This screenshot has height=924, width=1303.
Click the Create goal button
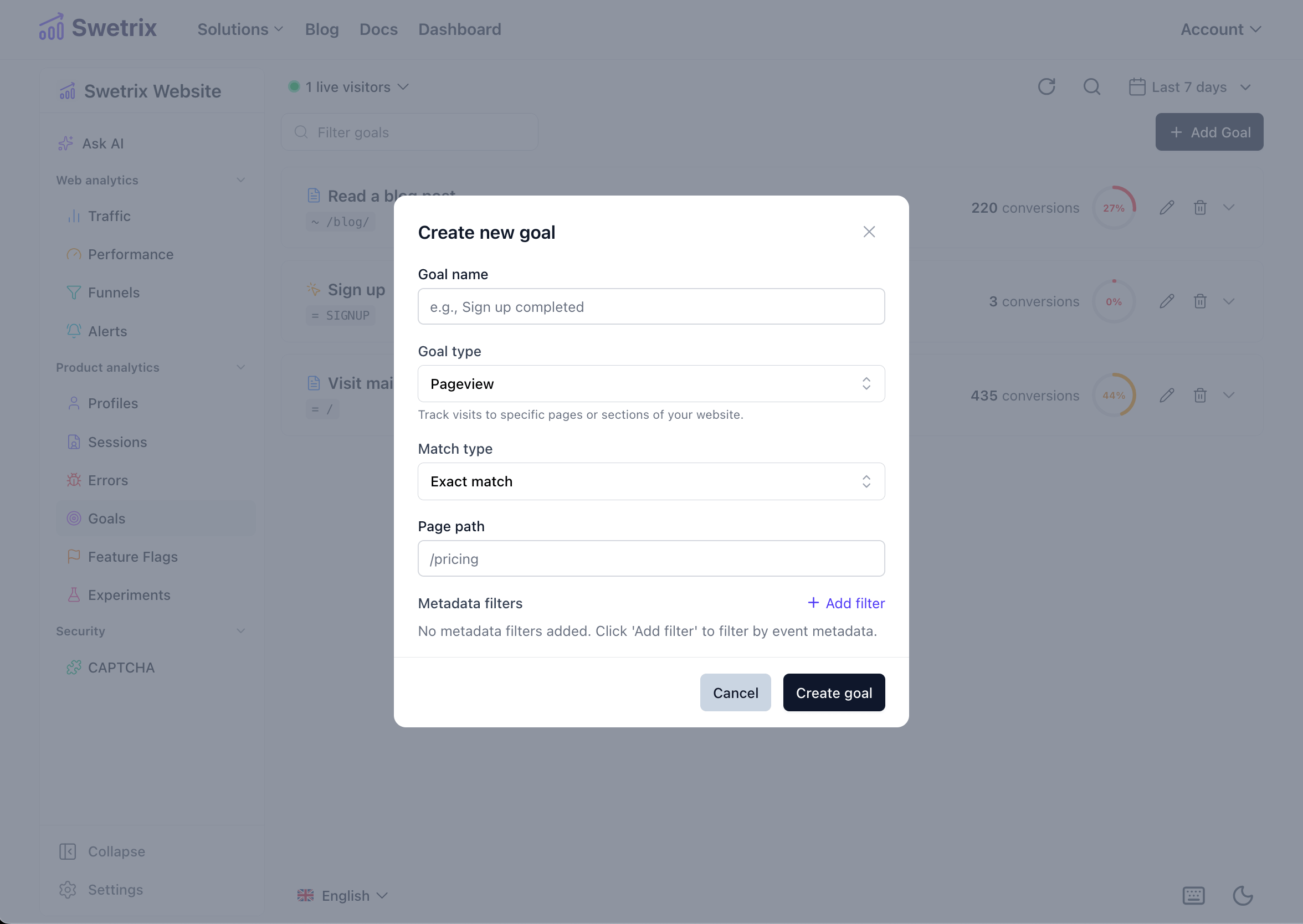click(x=834, y=692)
